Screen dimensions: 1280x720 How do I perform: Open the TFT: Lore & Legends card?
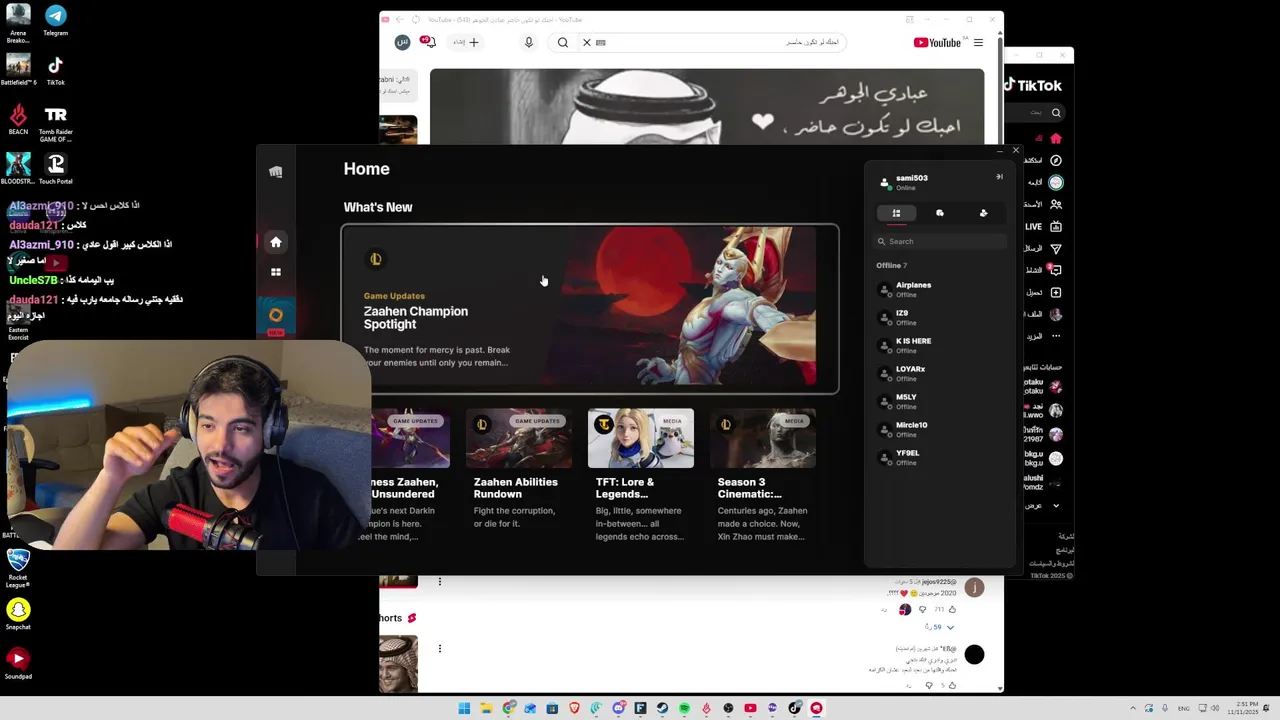(x=640, y=475)
